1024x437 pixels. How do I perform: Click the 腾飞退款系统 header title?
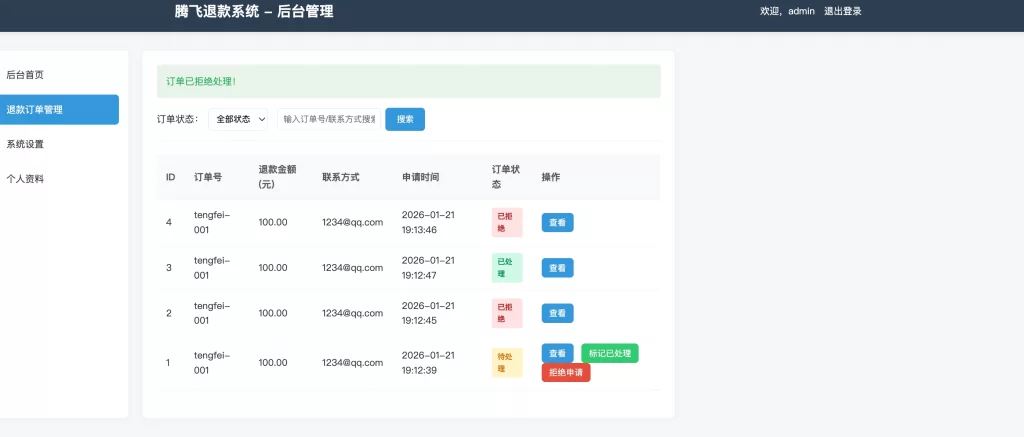tap(254, 12)
